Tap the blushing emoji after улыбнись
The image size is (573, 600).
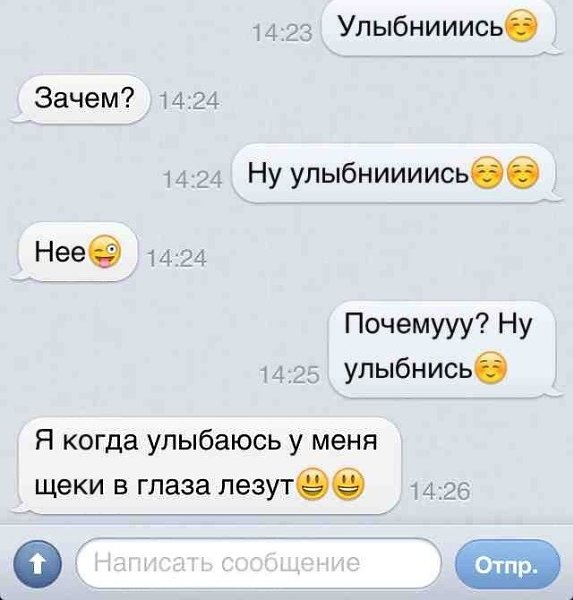point(491,368)
